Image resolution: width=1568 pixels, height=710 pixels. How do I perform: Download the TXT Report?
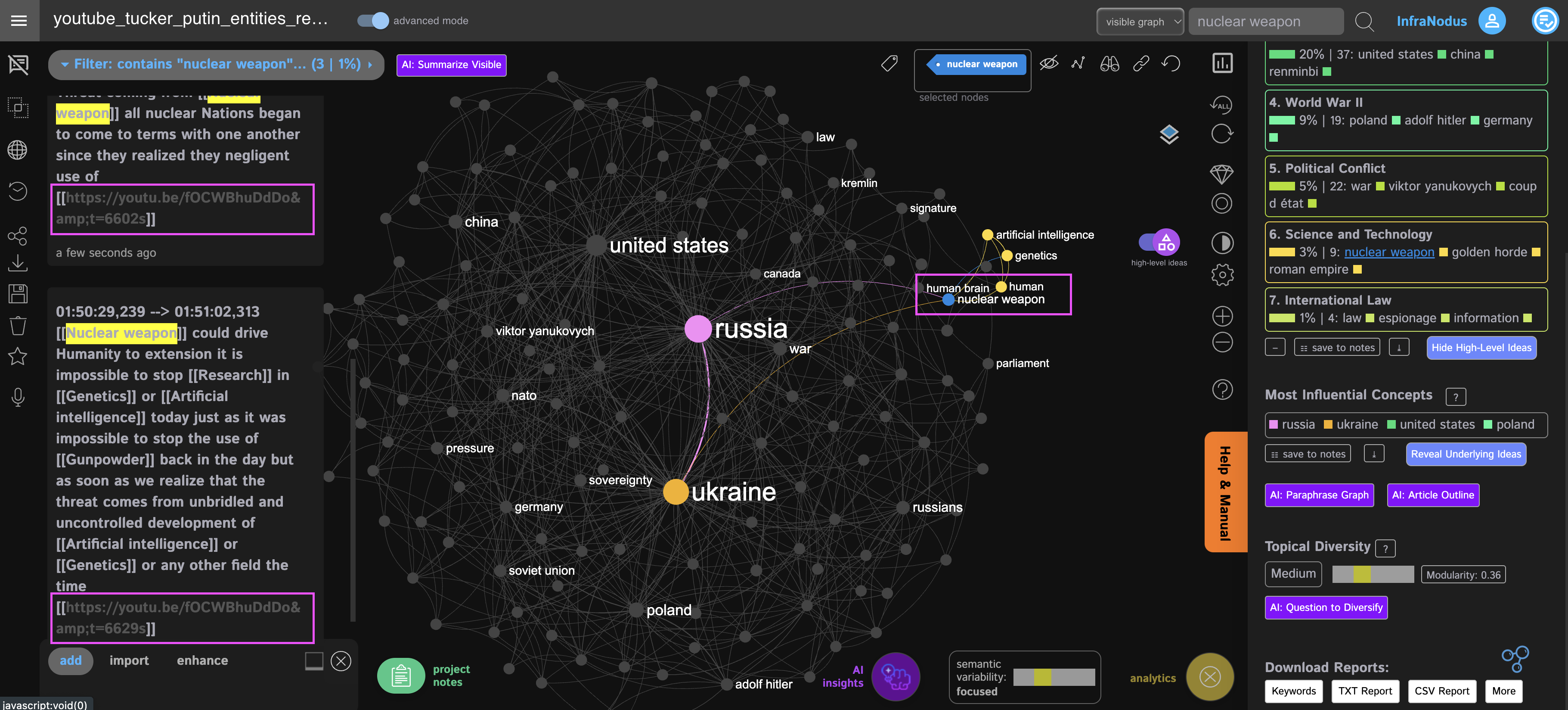tap(1365, 691)
